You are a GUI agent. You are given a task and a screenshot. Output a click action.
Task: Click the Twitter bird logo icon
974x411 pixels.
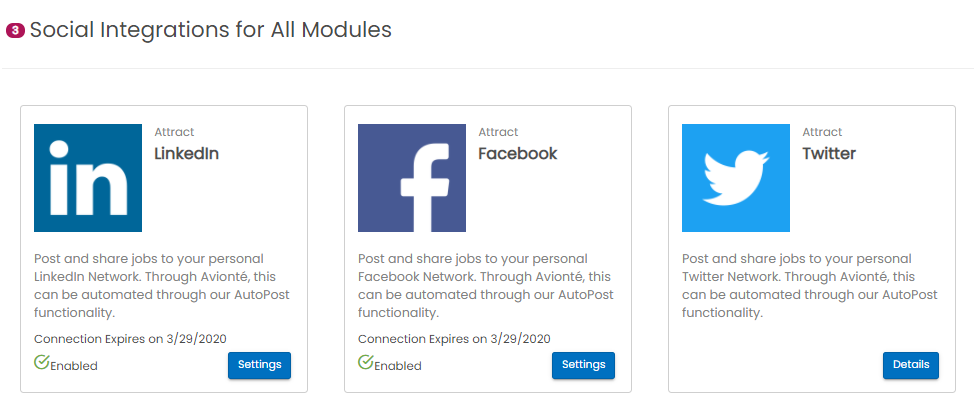click(x=736, y=178)
